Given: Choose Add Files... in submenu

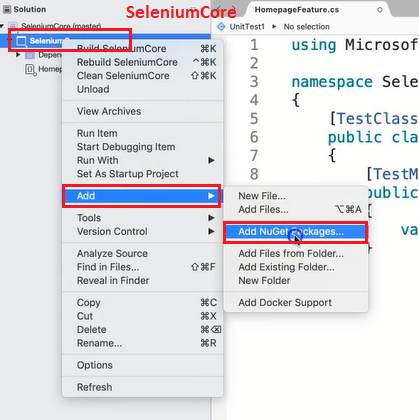Looking at the screenshot, I should pyautogui.click(x=296, y=210).
